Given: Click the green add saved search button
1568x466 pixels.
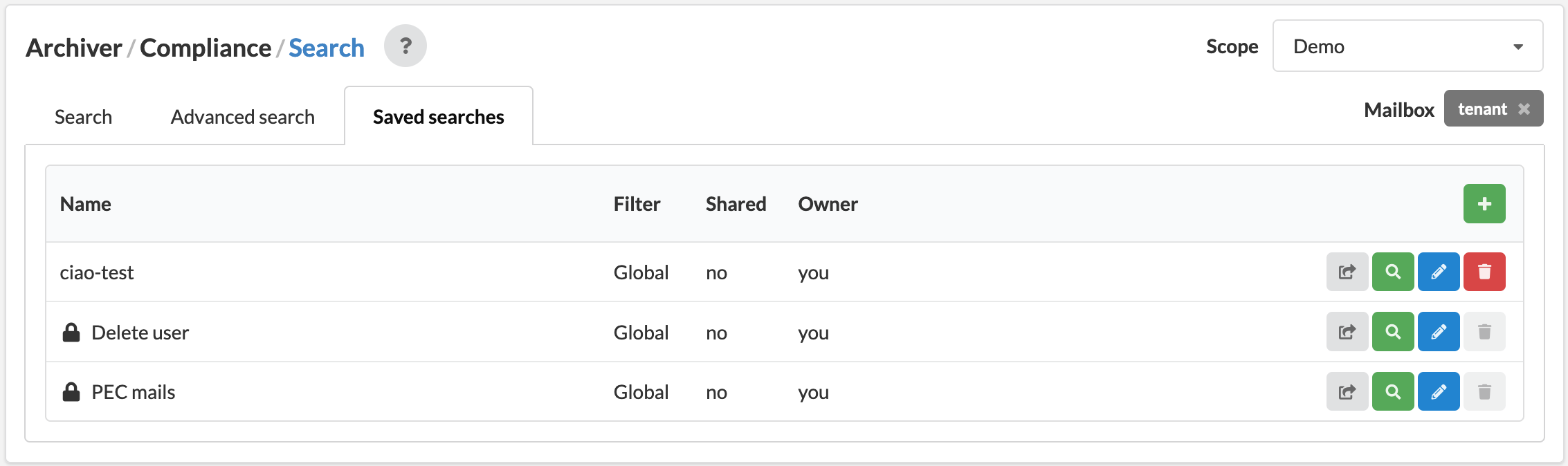Looking at the screenshot, I should [x=1484, y=204].
